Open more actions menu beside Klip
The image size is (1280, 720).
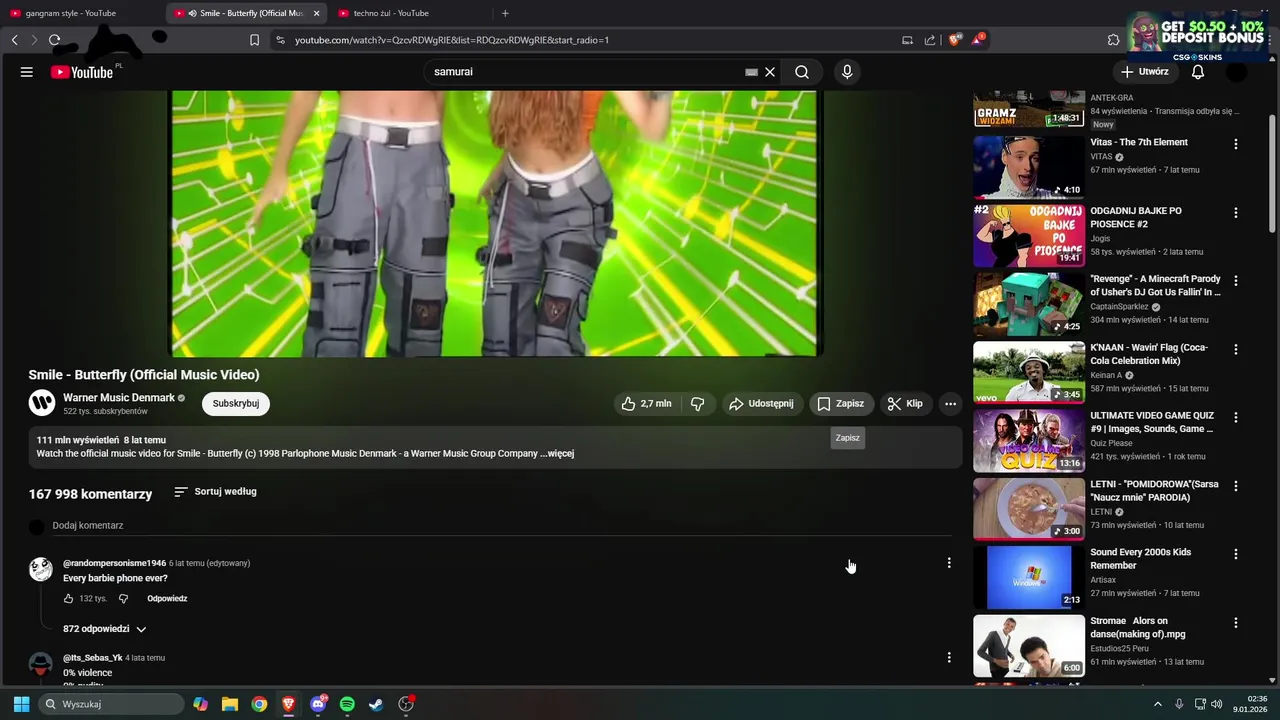point(950,404)
